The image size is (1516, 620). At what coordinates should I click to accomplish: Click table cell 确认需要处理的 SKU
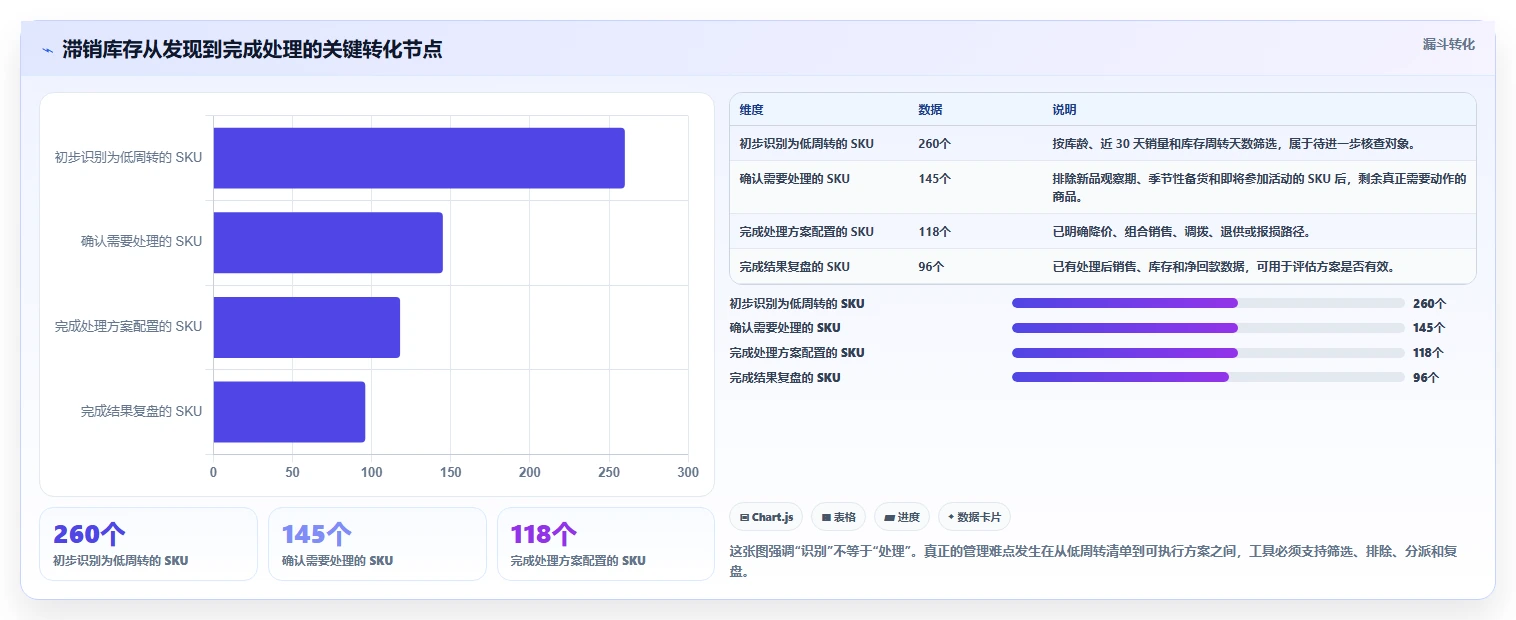click(x=795, y=179)
